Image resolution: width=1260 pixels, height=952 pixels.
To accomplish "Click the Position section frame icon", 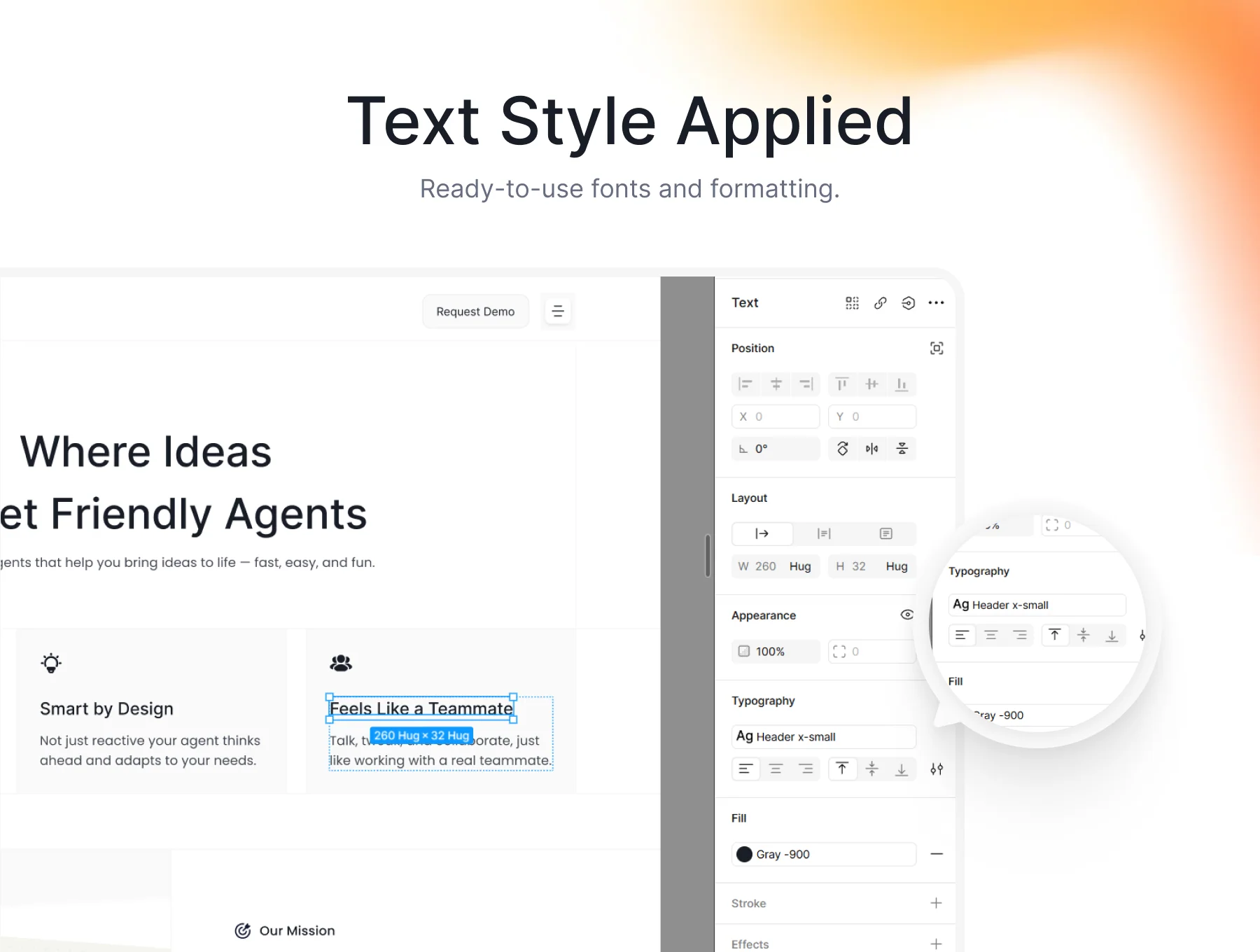I will tap(937, 348).
